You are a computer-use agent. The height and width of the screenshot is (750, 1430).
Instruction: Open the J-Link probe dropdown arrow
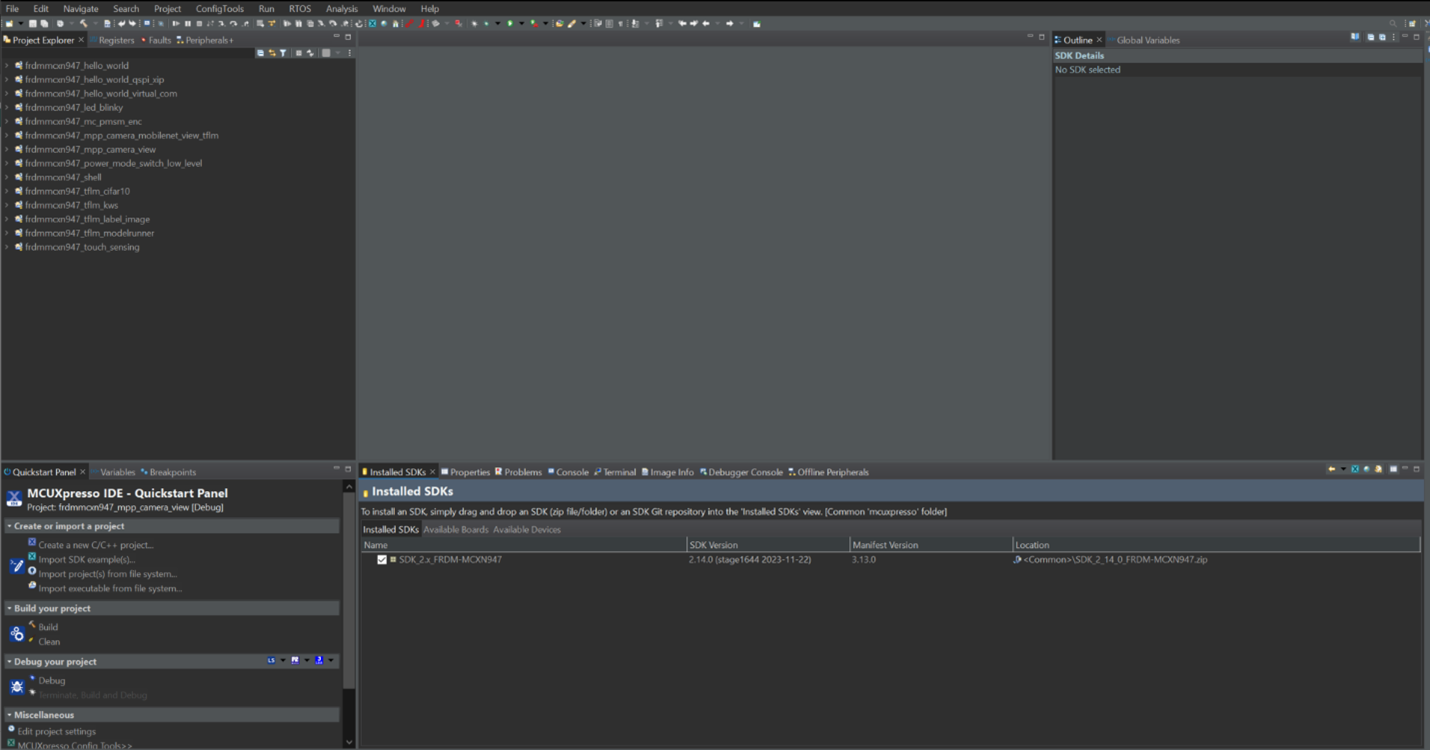[x=331, y=660]
